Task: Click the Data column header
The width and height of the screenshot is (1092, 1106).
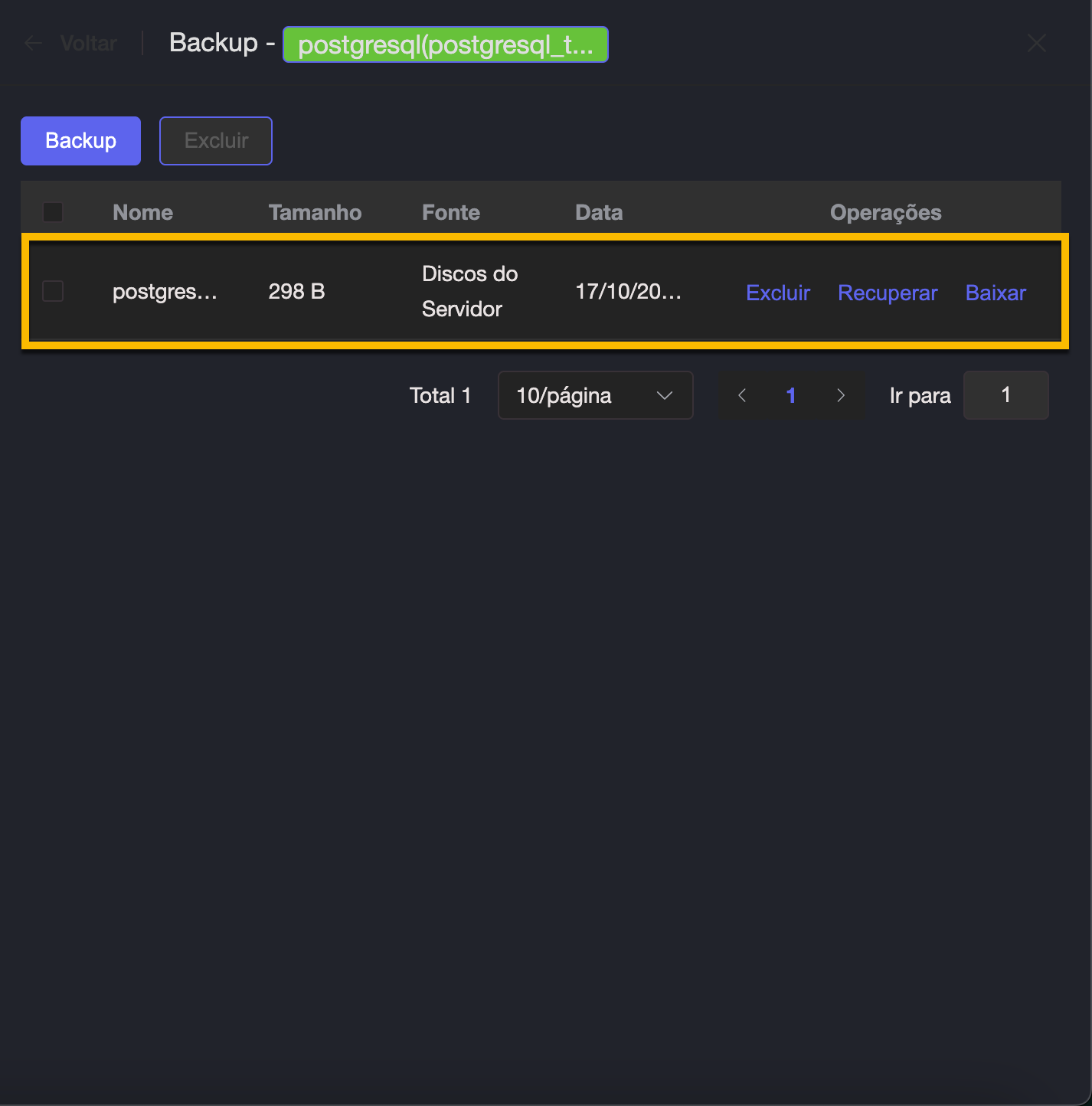Action: click(x=599, y=212)
